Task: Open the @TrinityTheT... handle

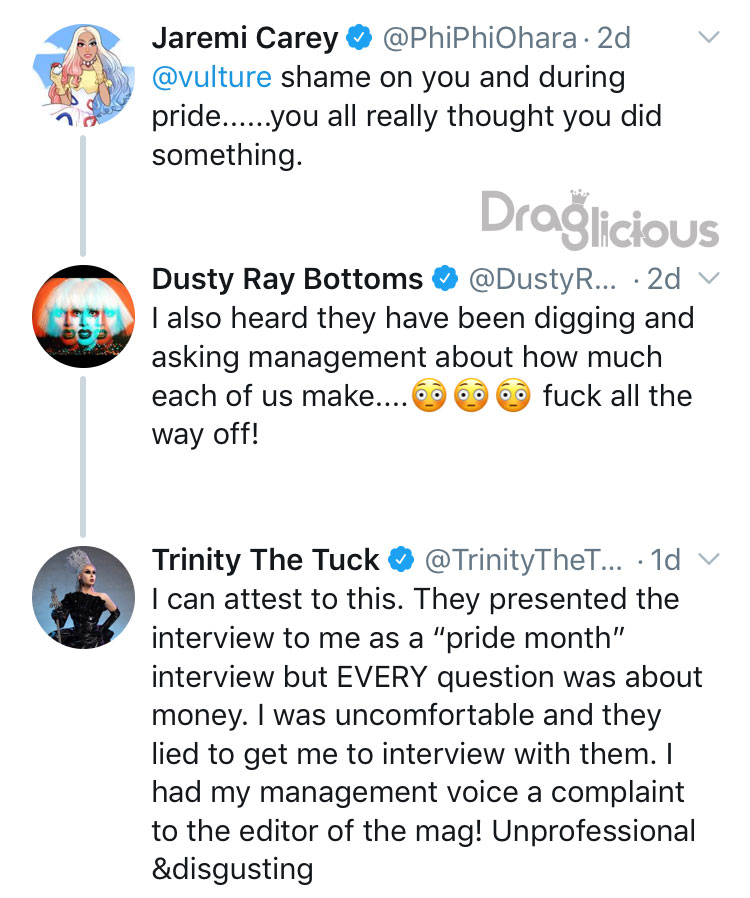Action: (523, 560)
